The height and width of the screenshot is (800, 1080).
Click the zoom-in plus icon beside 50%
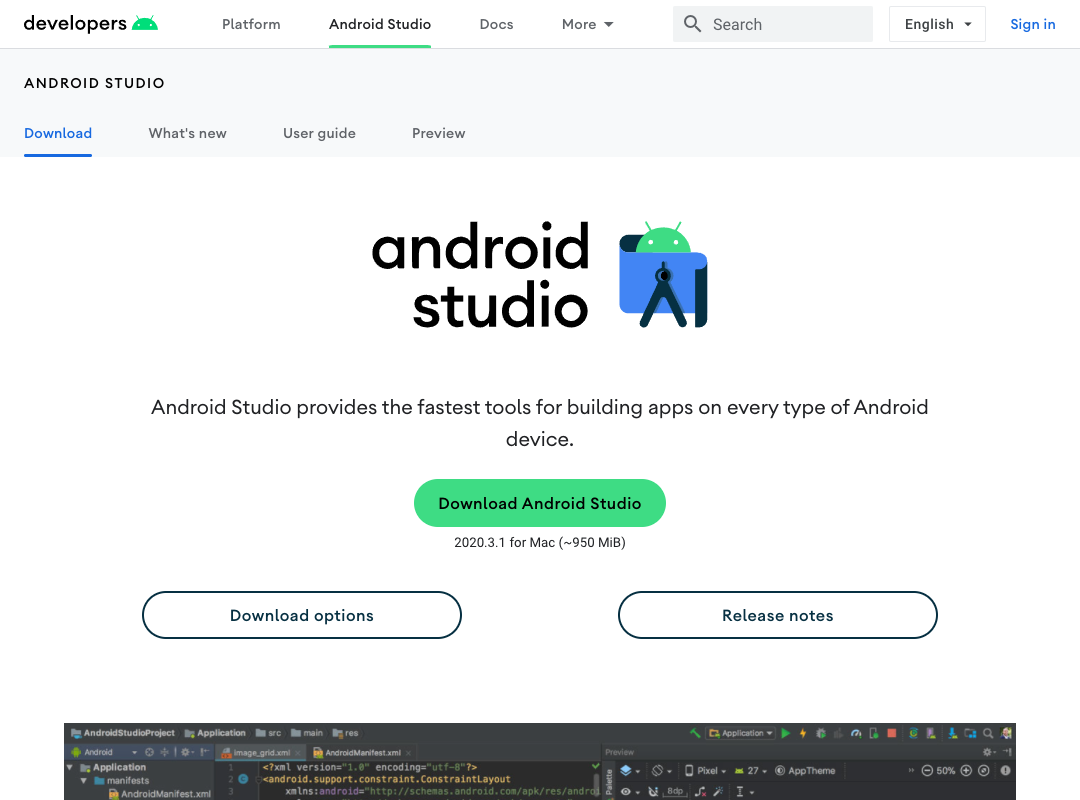click(966, 770)
